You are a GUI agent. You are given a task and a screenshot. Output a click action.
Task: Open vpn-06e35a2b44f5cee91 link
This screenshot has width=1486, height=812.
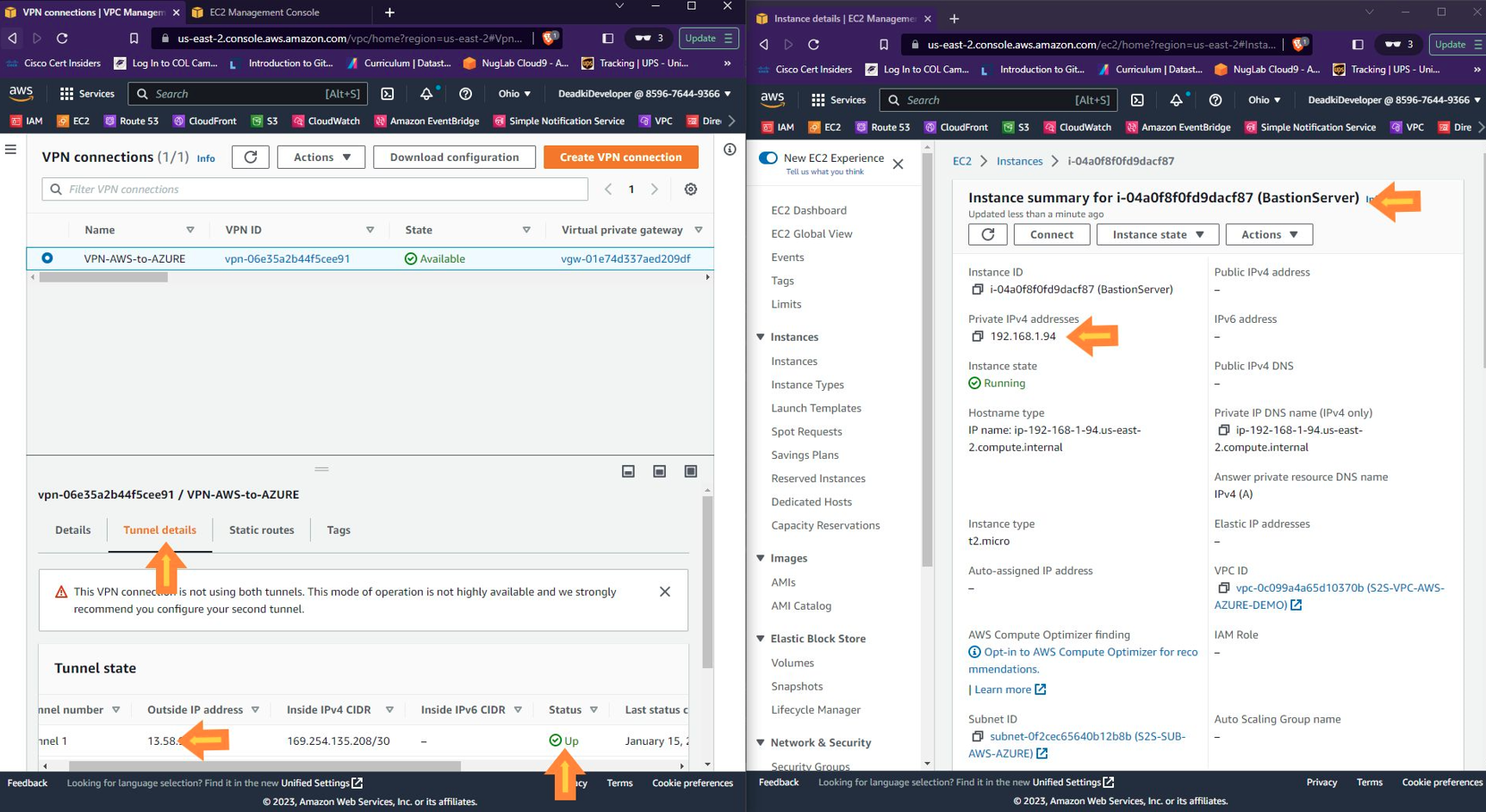pyautogui.click(x=287, y=258)
